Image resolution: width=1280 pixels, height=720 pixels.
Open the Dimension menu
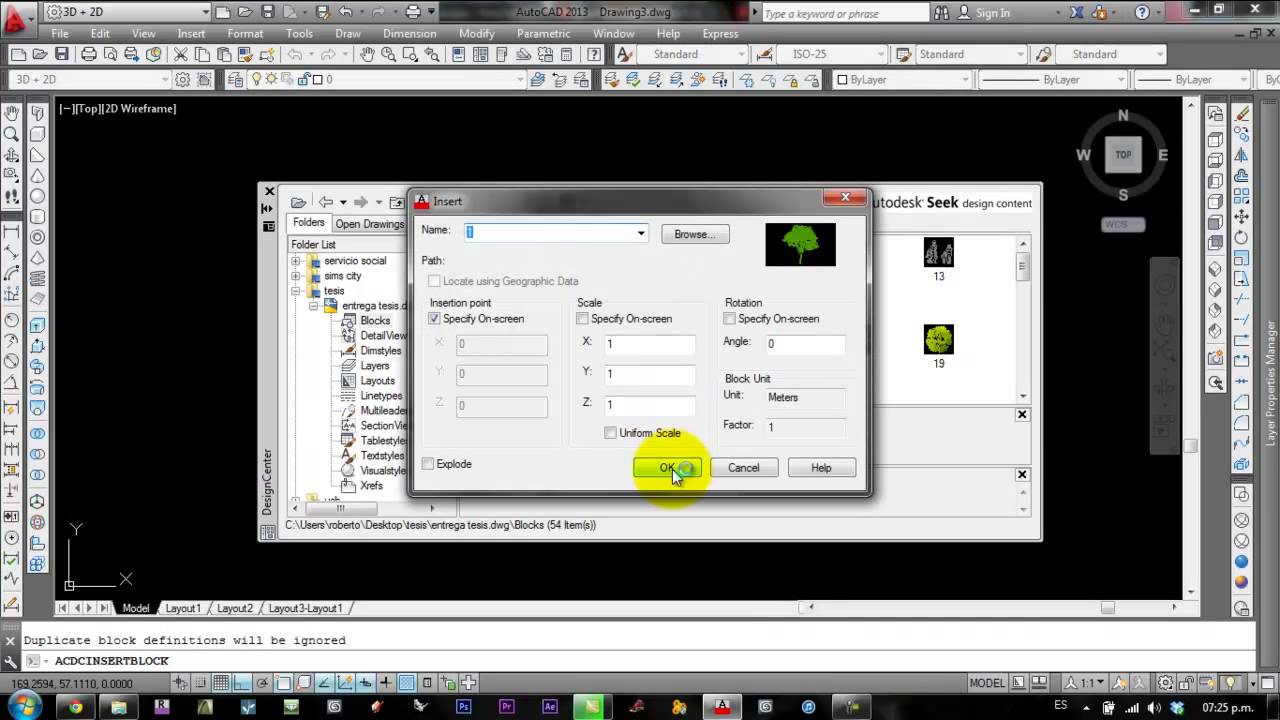tap(409, 33)
